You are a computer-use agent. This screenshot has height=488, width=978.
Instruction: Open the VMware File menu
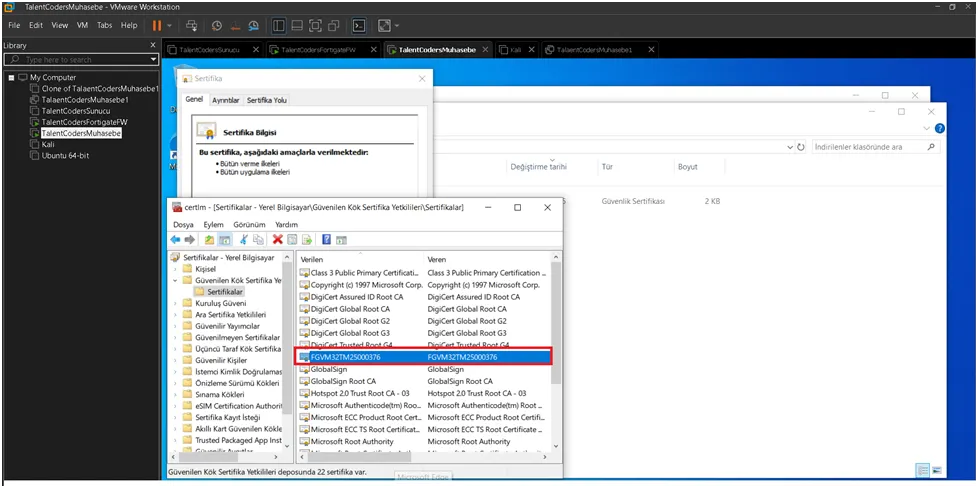click(x=14, y=26)
